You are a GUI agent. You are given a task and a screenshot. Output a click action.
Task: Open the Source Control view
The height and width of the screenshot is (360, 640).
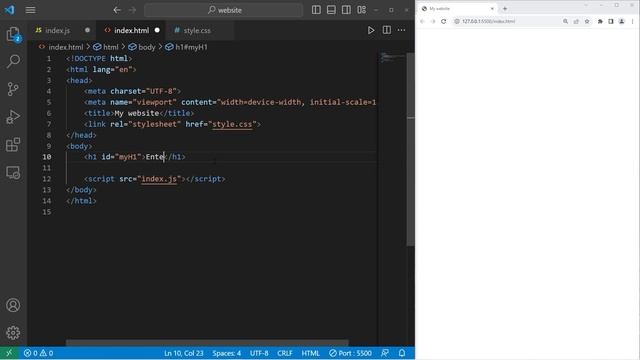(13, 89)
